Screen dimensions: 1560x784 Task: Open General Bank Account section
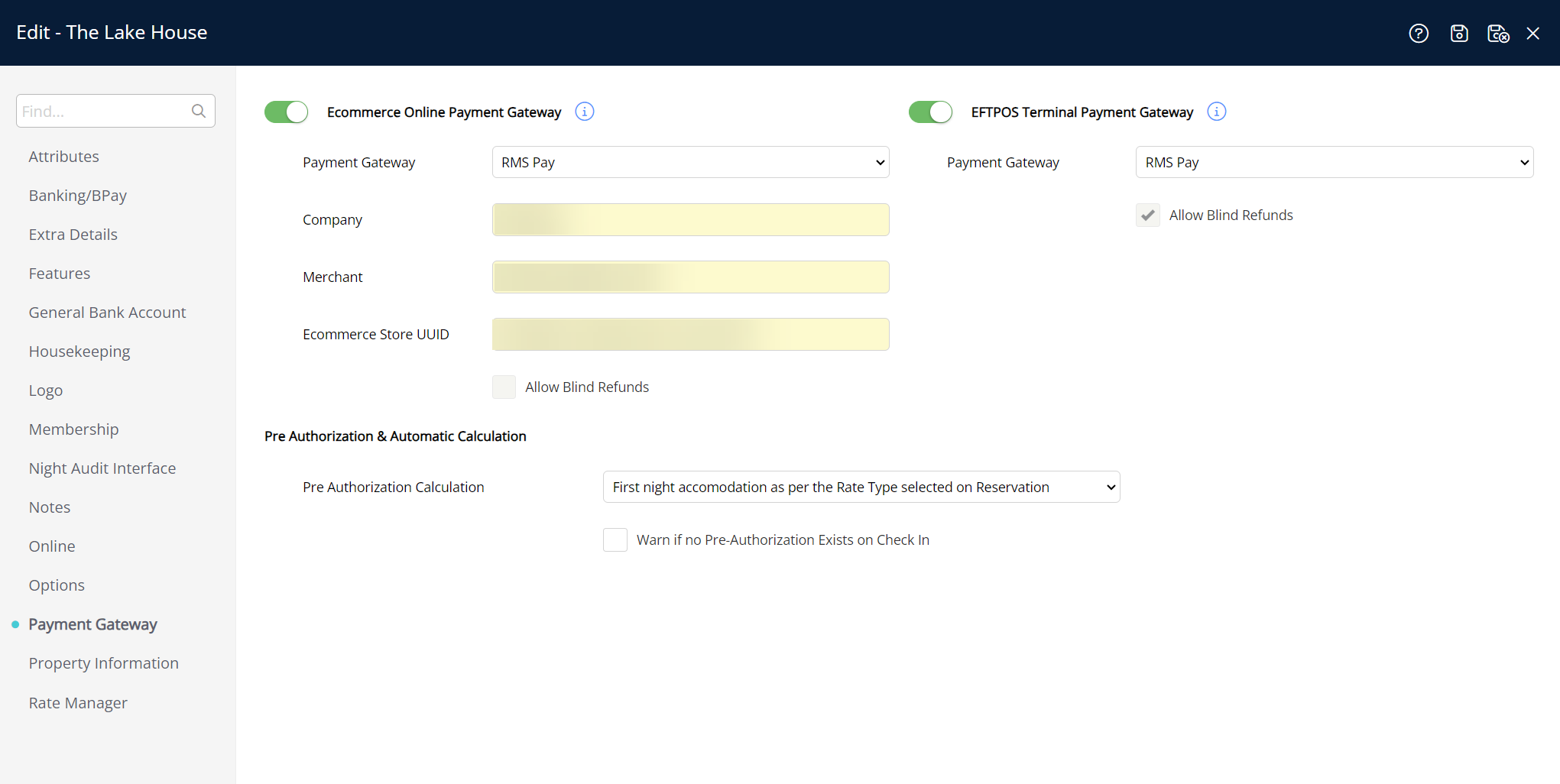pyautogui.click(x=108, y=313)
